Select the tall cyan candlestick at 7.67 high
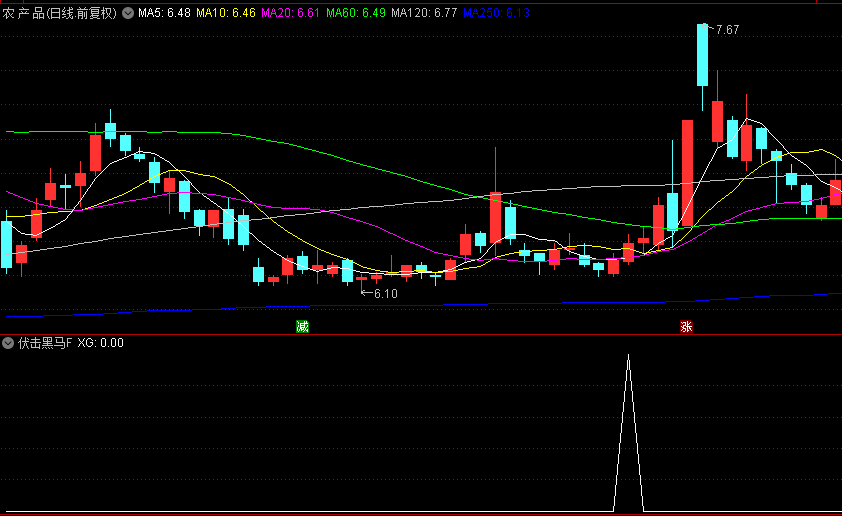 coord(702,55)
